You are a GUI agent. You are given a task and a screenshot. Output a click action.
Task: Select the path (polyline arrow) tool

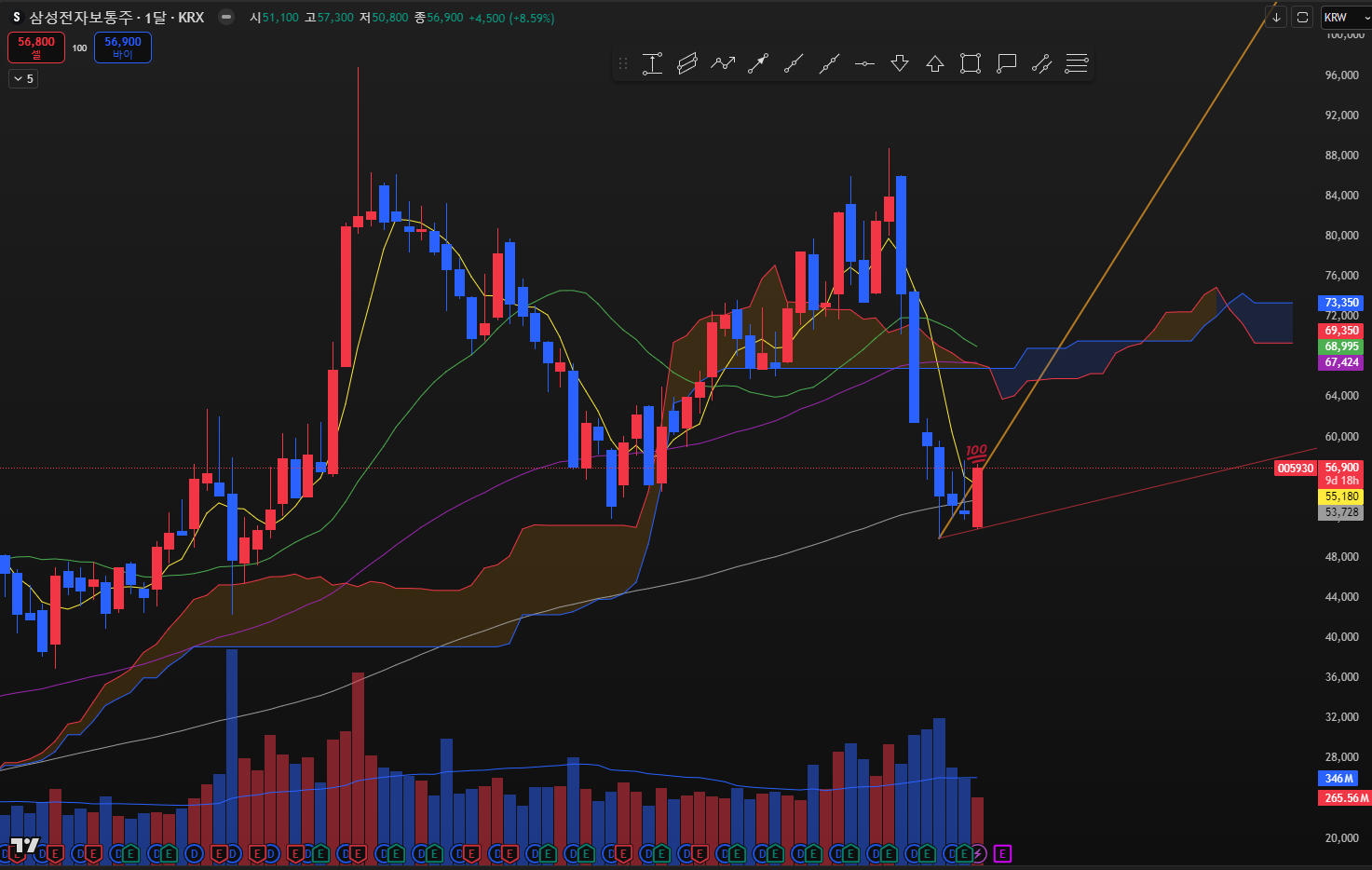[723, 63]
